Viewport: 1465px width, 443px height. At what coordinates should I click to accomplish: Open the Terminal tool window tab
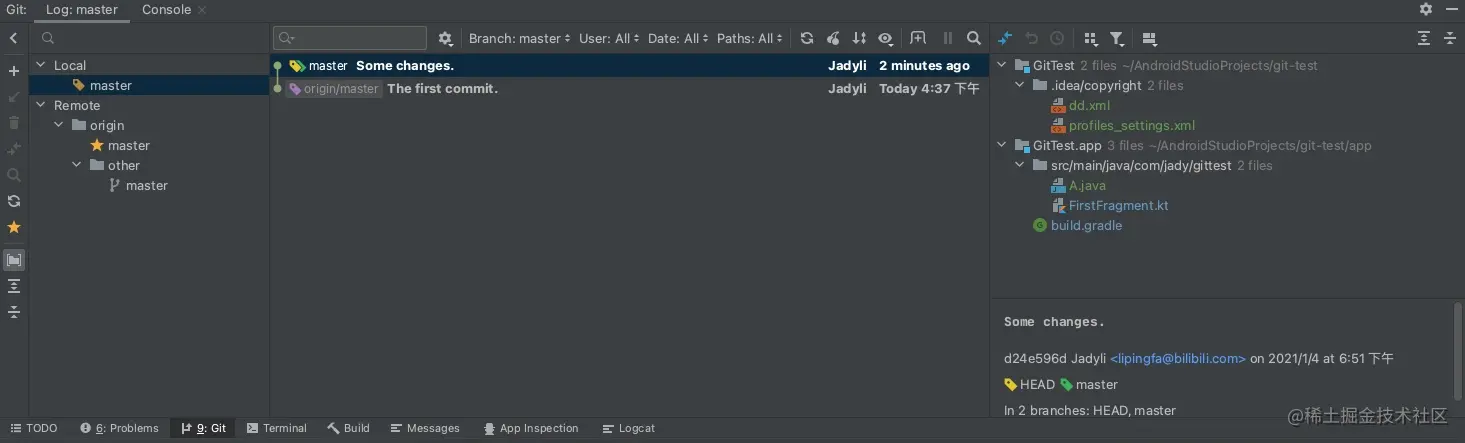coord(277,428)
